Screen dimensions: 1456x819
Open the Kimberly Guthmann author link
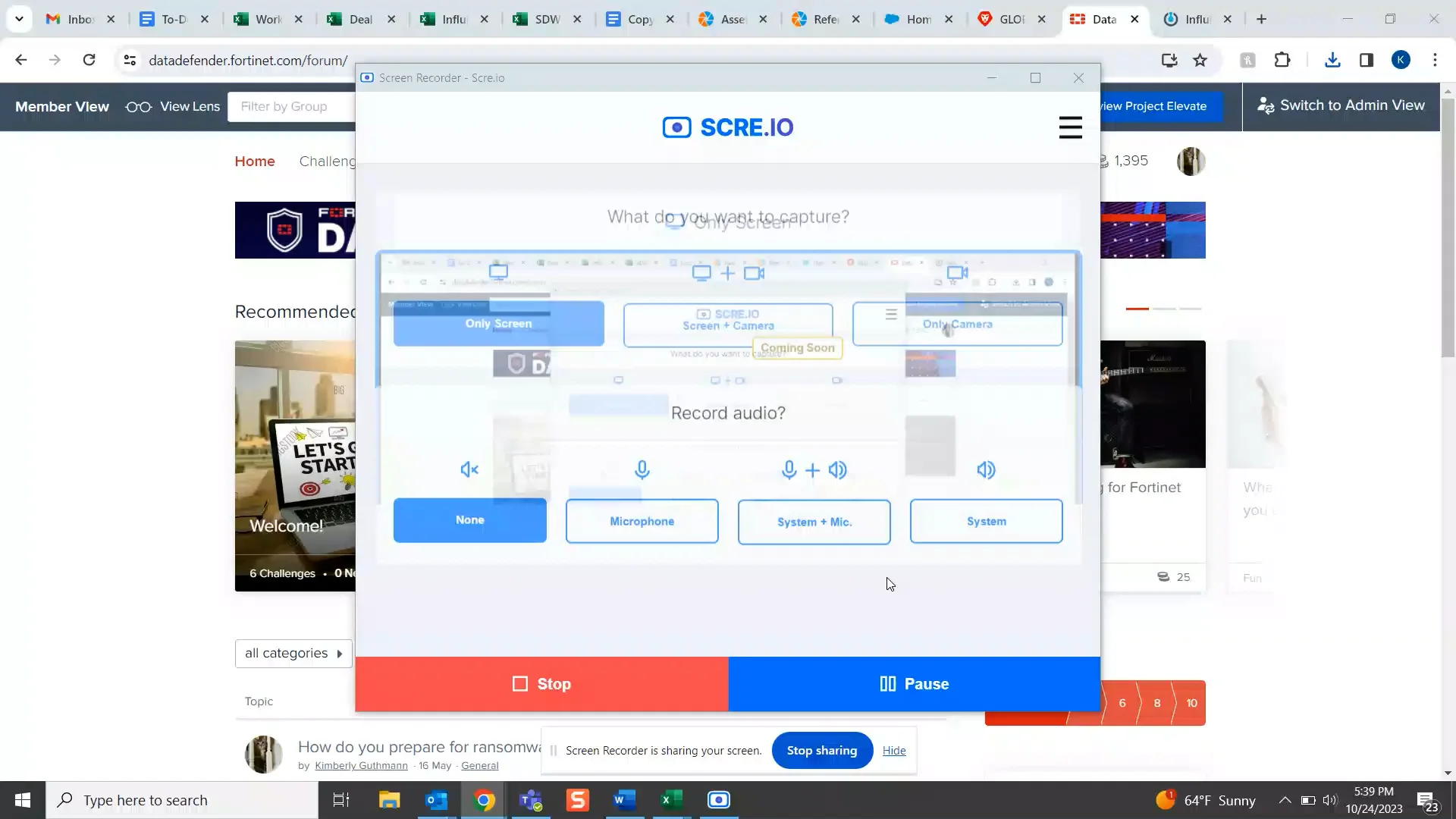click(361, 765)
